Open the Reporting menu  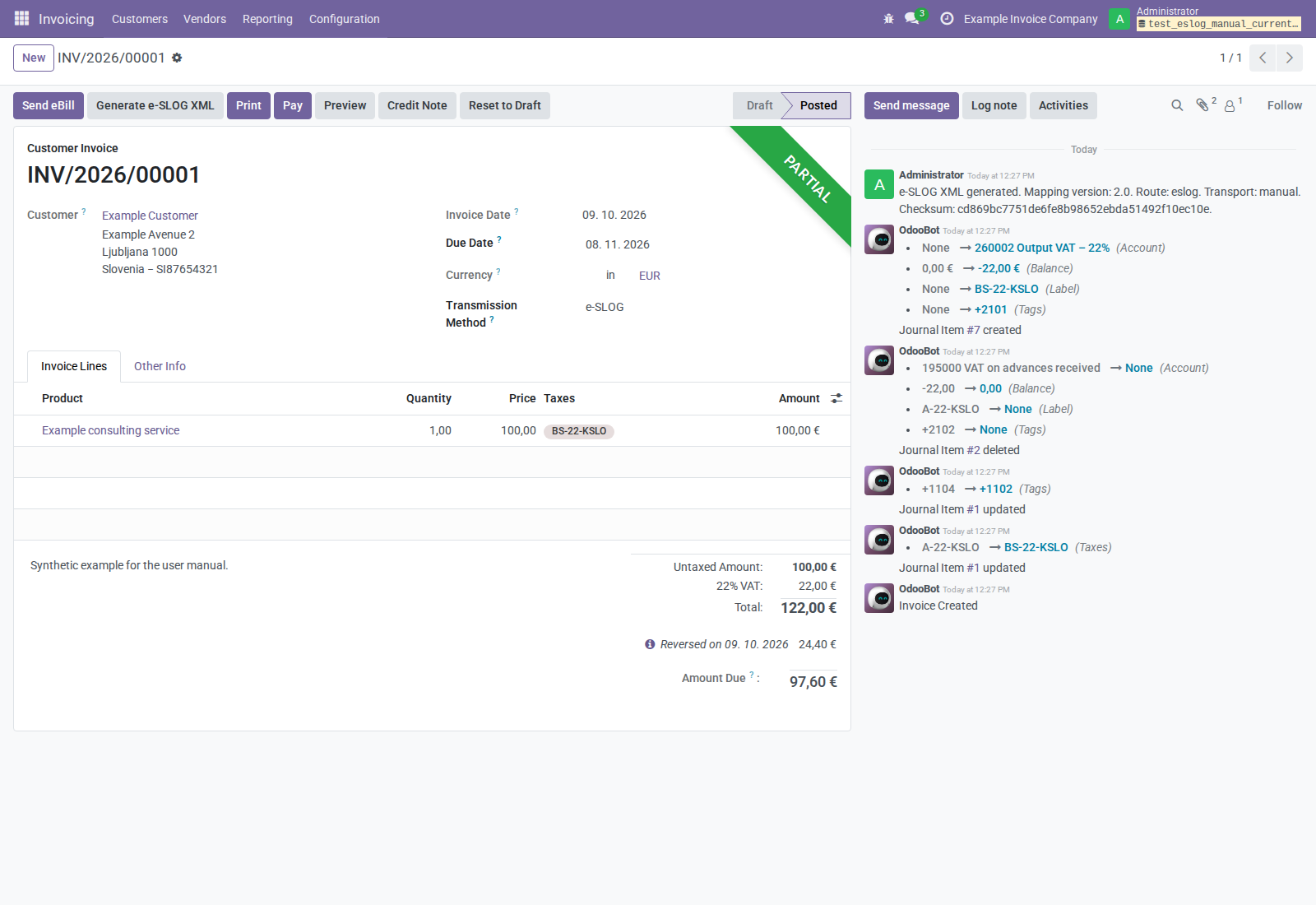point(267,19)
